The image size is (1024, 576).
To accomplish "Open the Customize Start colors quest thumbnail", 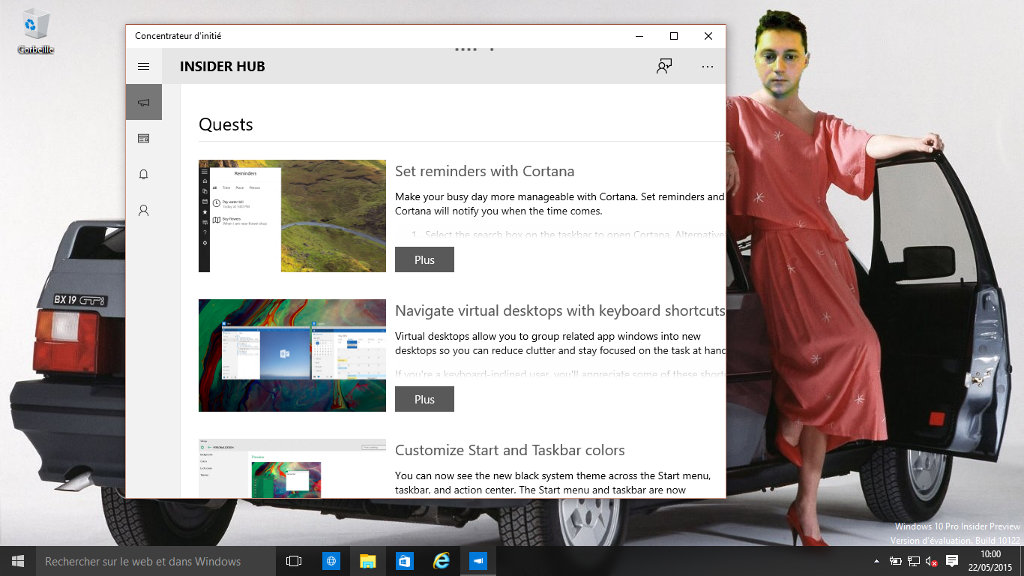I will (292, 468).
